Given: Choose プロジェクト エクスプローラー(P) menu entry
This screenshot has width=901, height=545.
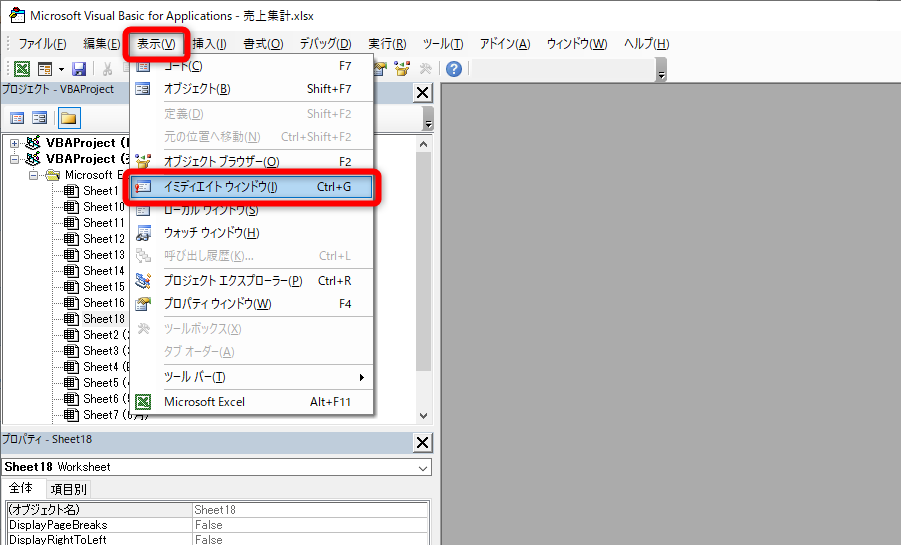Looking at the screenshot, I should 252,281.
